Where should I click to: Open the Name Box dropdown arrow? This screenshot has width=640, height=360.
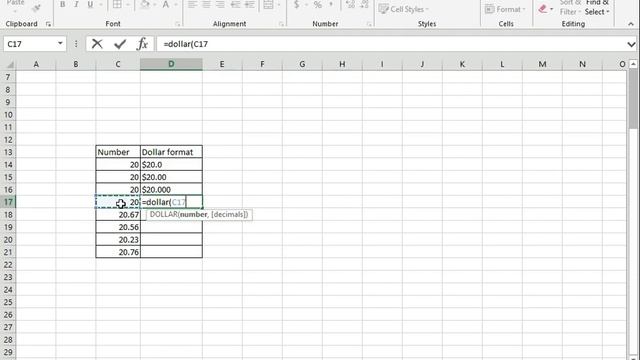tap(60, 43)
